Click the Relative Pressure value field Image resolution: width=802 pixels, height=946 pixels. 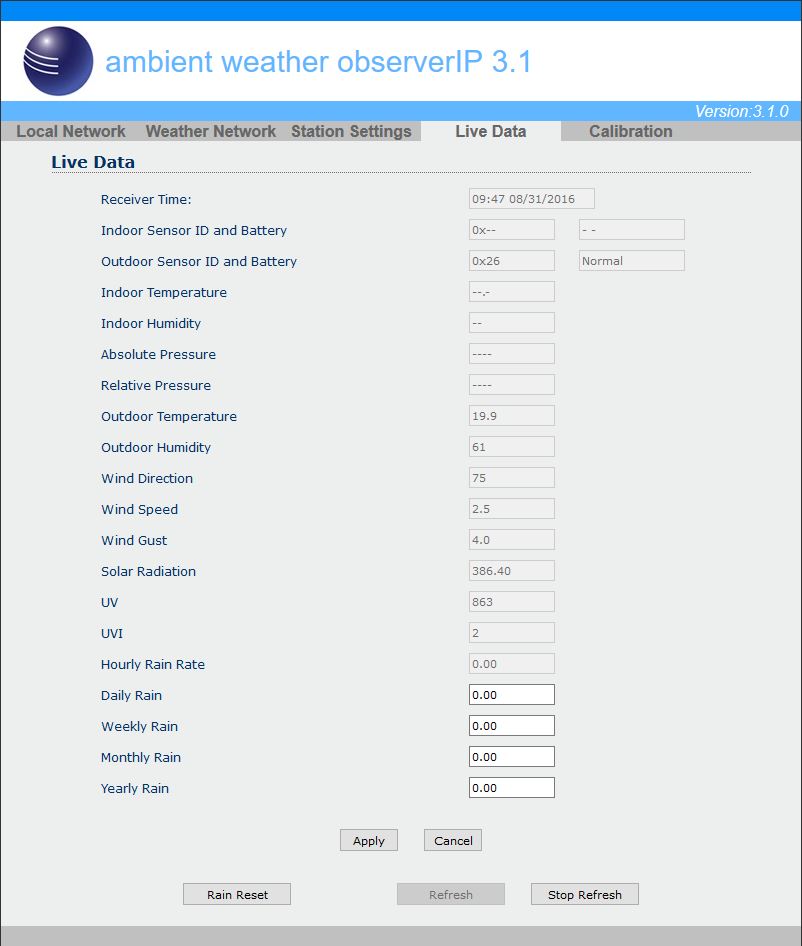click(512, 385)
